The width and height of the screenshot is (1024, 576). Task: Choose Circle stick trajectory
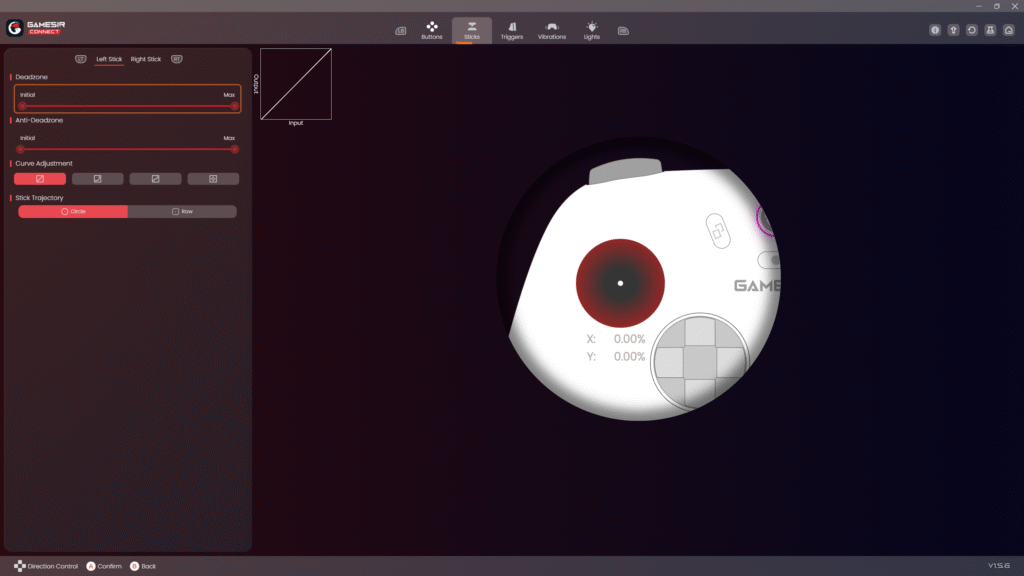[73, 212]
